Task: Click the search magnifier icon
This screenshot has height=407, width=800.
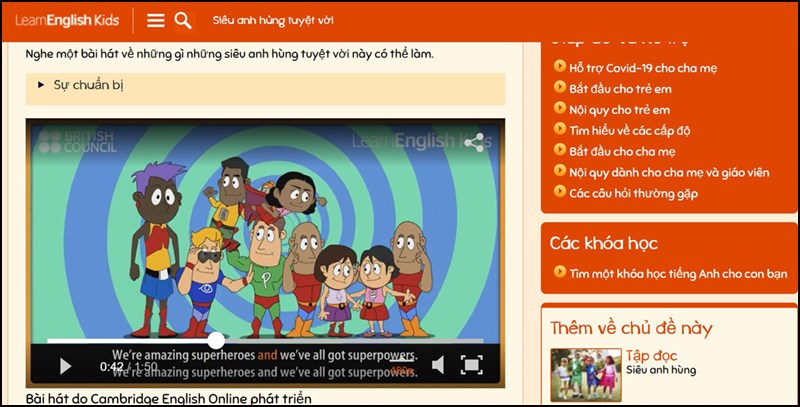Action: click(x=183, y=20)
